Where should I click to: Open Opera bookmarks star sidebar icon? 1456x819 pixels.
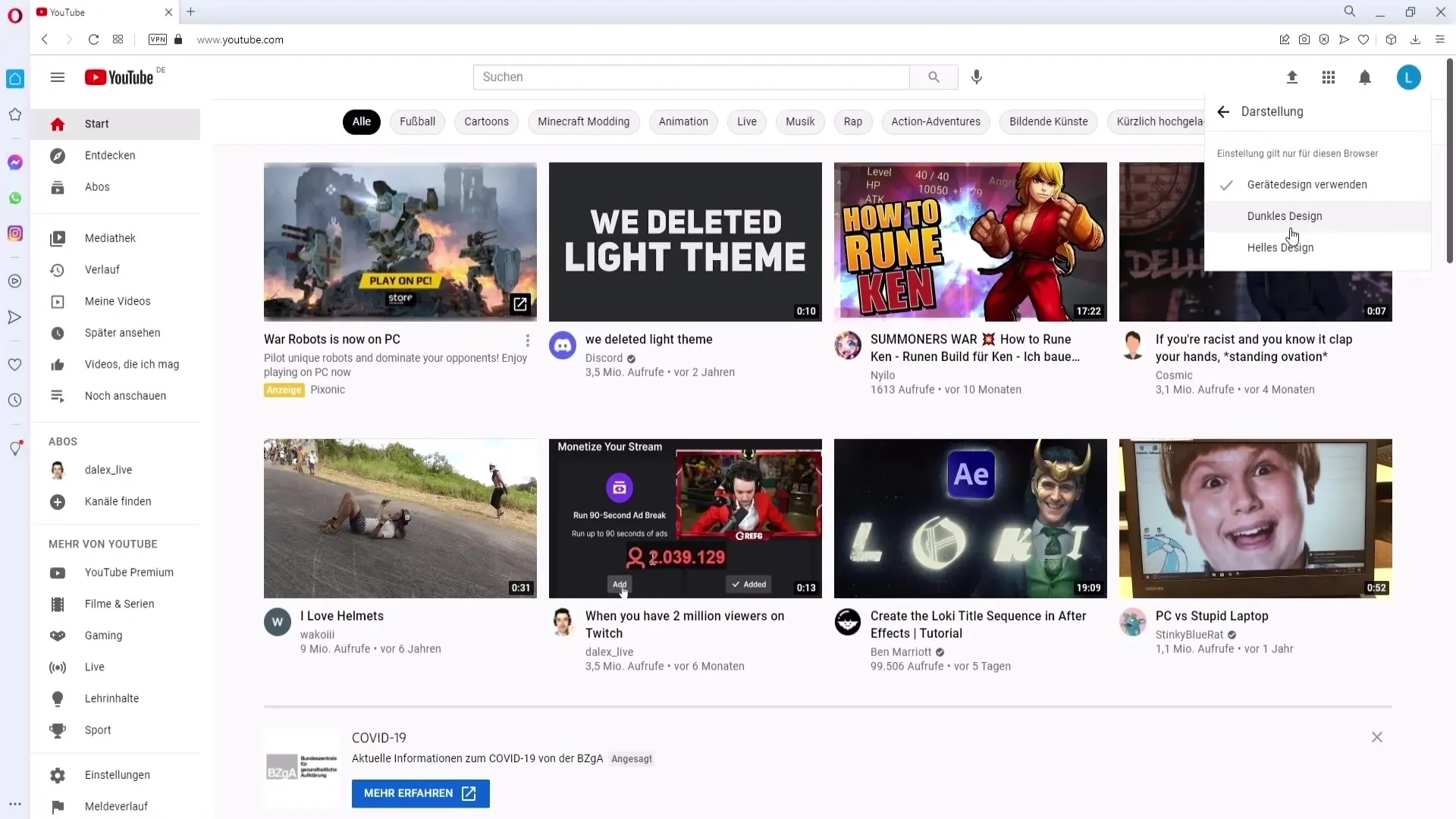click(15, 115)
